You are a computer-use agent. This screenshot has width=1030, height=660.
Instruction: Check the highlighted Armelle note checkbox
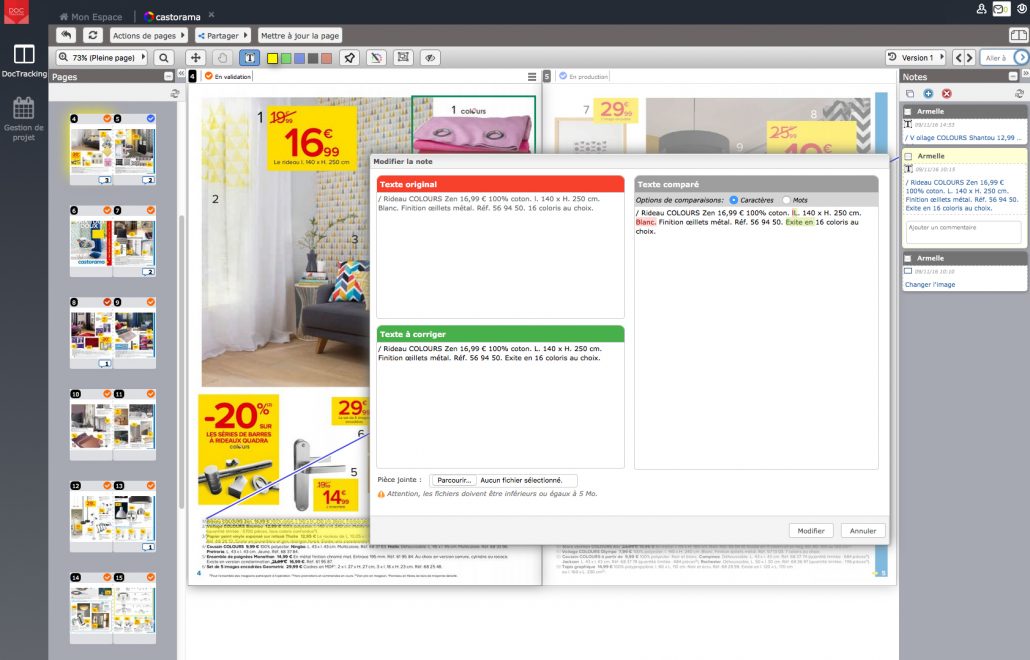click(908, 156)
